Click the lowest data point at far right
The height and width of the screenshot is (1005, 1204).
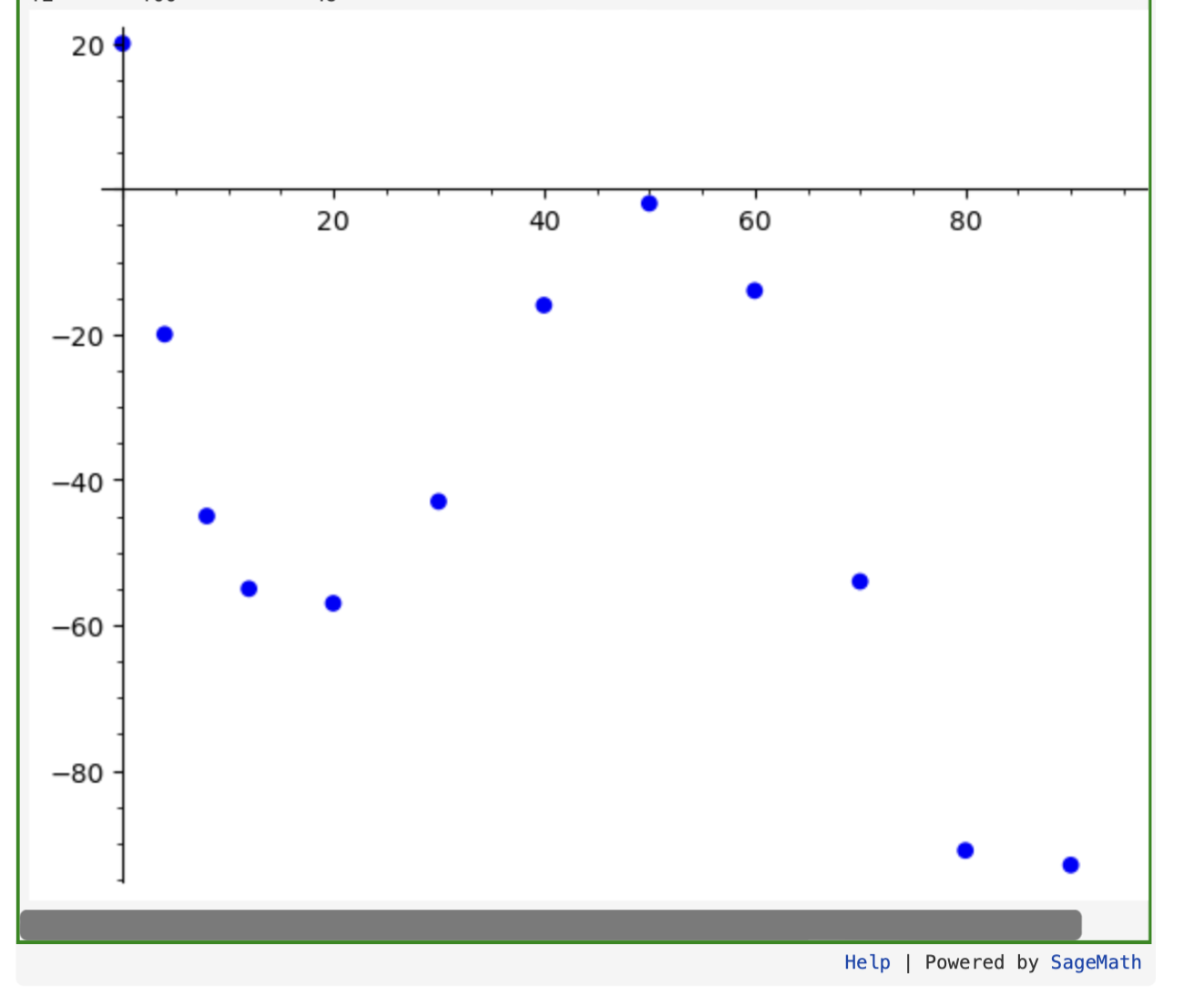click(1069, 864)
